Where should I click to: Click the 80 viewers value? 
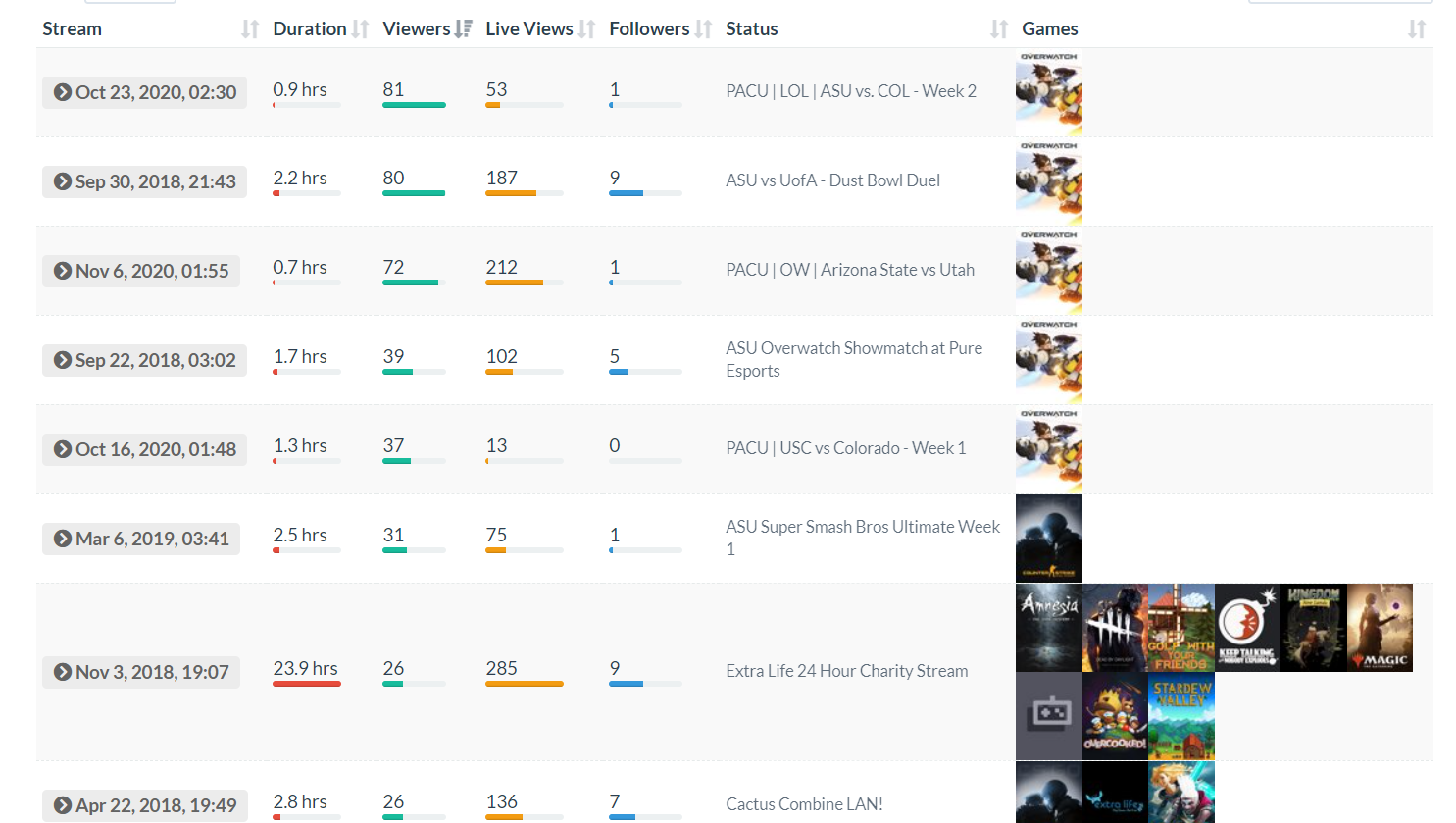point(393,178)
